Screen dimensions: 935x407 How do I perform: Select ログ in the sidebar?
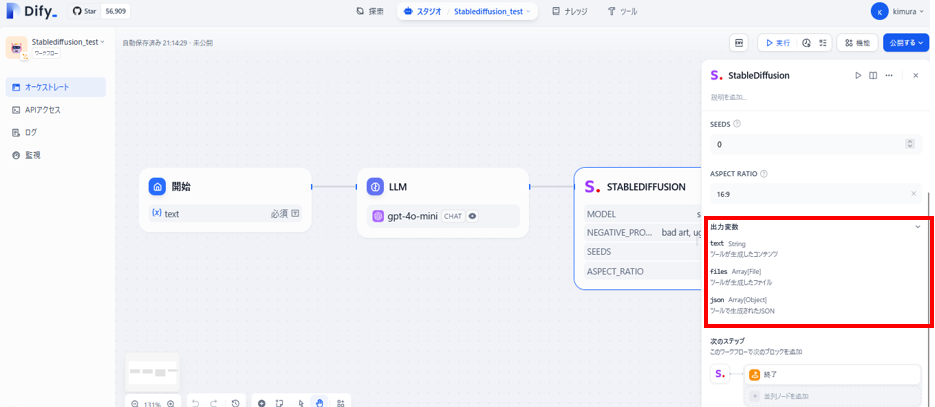coord(56,132)
